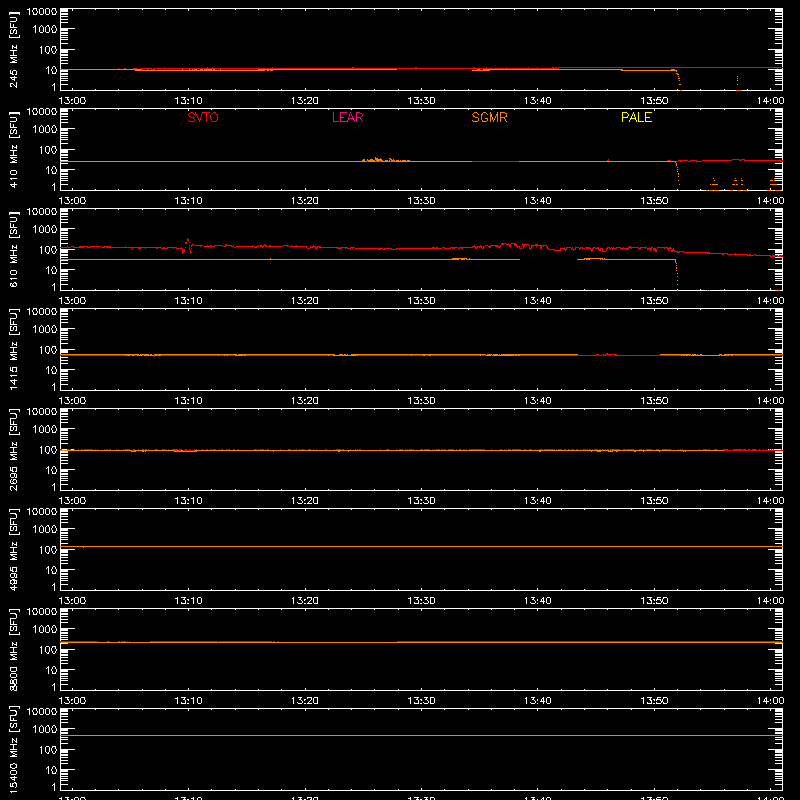Click the 610 MHz red burst near 13:10

coord(187,246)
